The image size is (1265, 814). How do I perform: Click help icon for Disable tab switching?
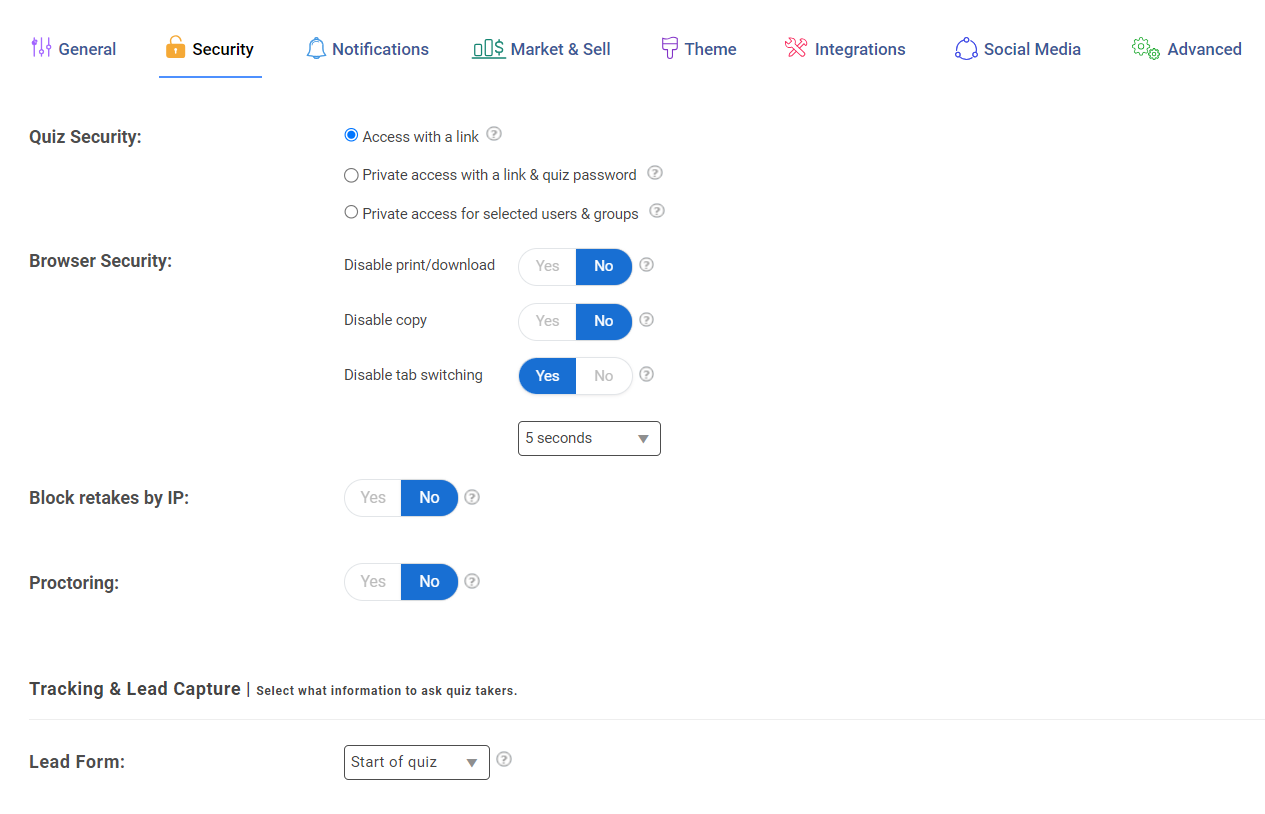(646, 375)
